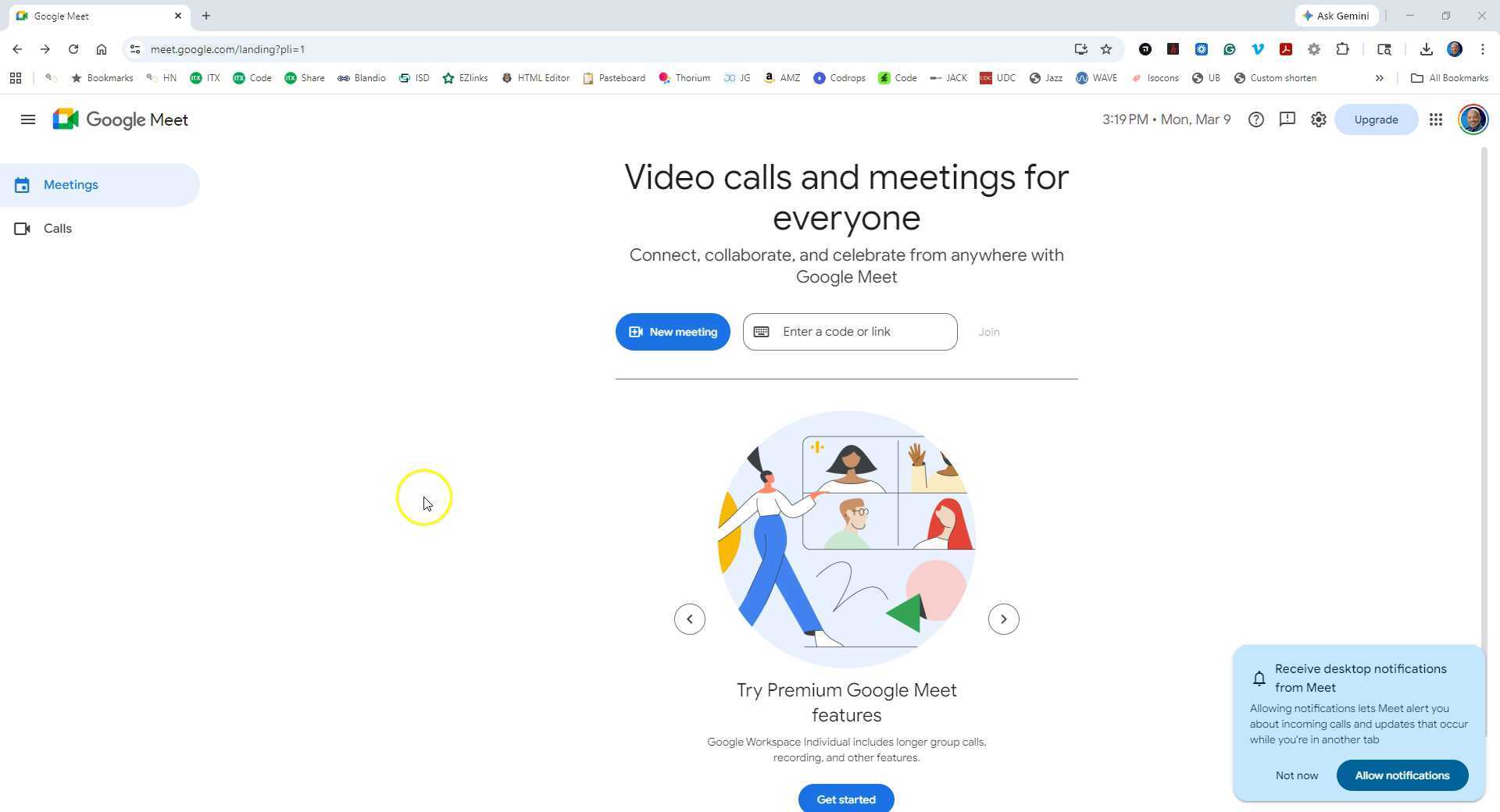This screenshot has width=1500, height=812.
Task: Reload the Meet page
Action: pos(73,49)
